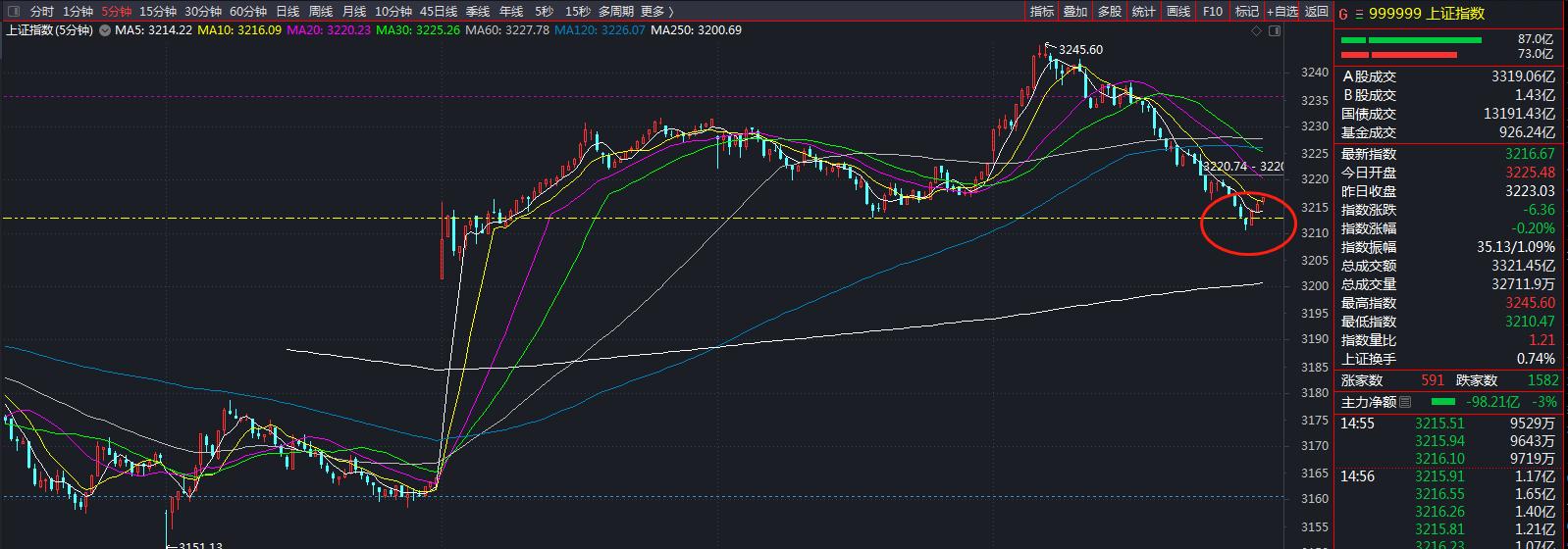This screenshot has width=1568, height=549.
Task: Click the 上证换手 0.74% row
Action: pos(1448,359)
